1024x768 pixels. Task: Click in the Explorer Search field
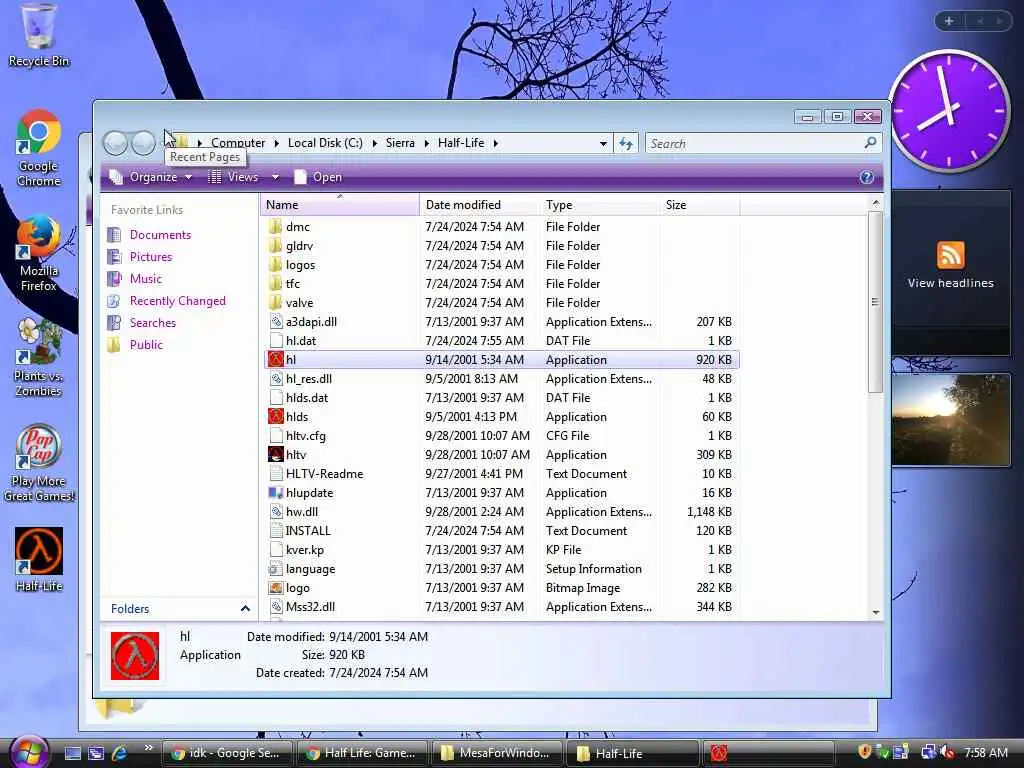point(754,143)
